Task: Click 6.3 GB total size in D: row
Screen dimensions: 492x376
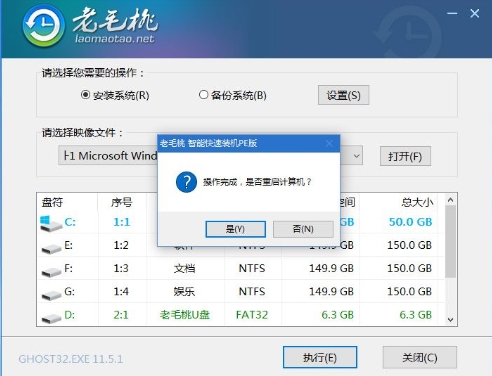Action: pos(416,315)
